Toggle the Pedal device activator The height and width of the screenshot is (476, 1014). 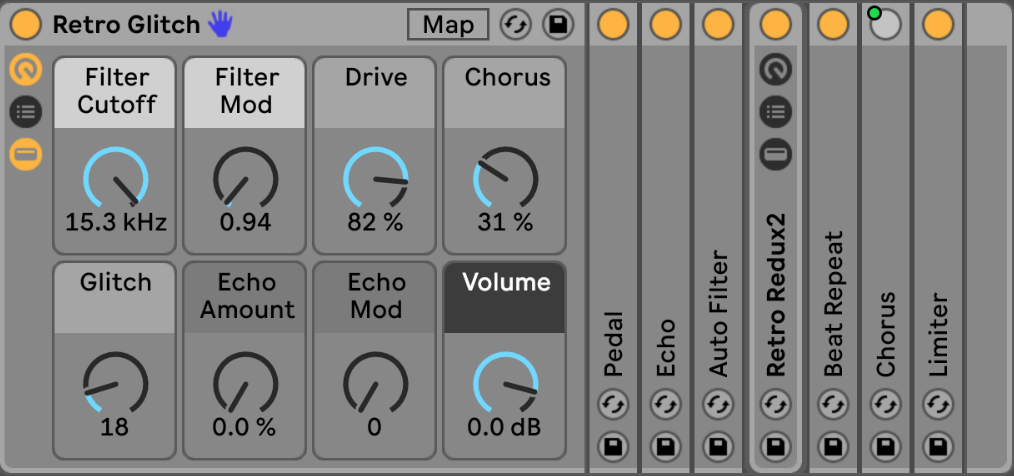[x=613, y=25]
